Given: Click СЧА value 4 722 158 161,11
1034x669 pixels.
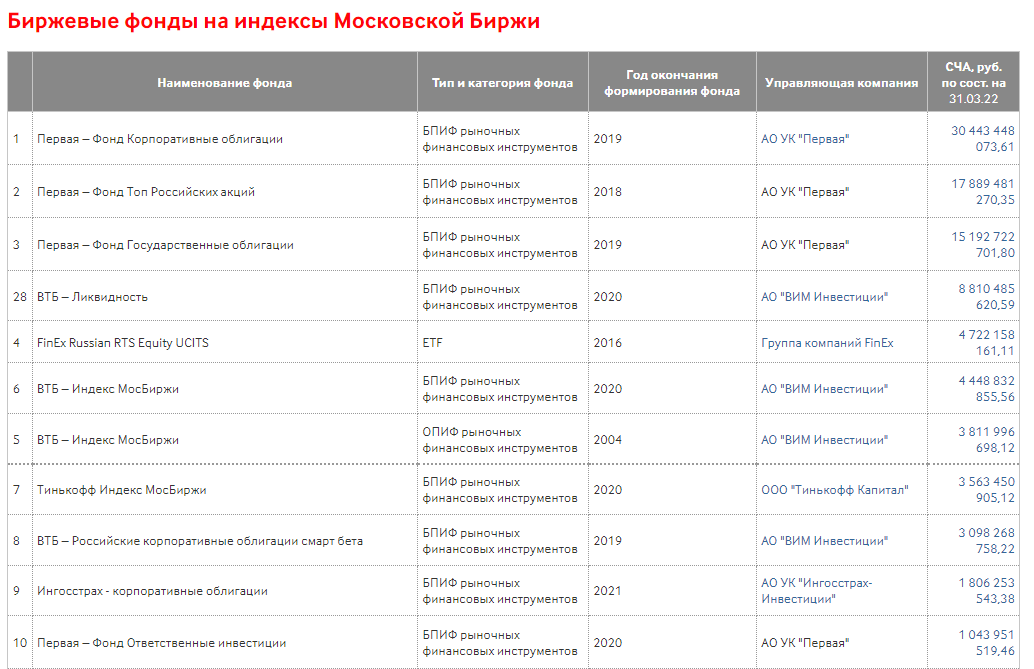Looking at the screenshot, I should pyautogui.click(x=987, y=343).
